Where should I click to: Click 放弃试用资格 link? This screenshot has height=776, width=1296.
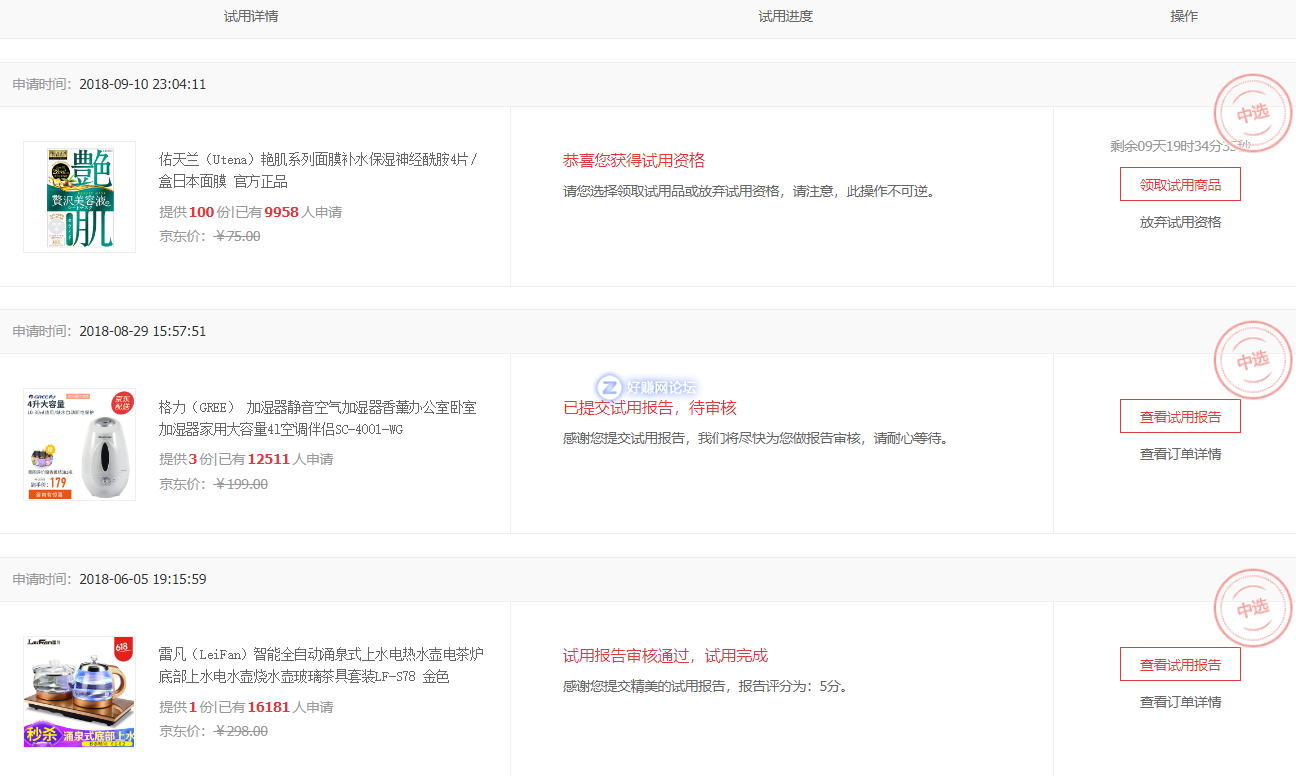point(1180,222)
